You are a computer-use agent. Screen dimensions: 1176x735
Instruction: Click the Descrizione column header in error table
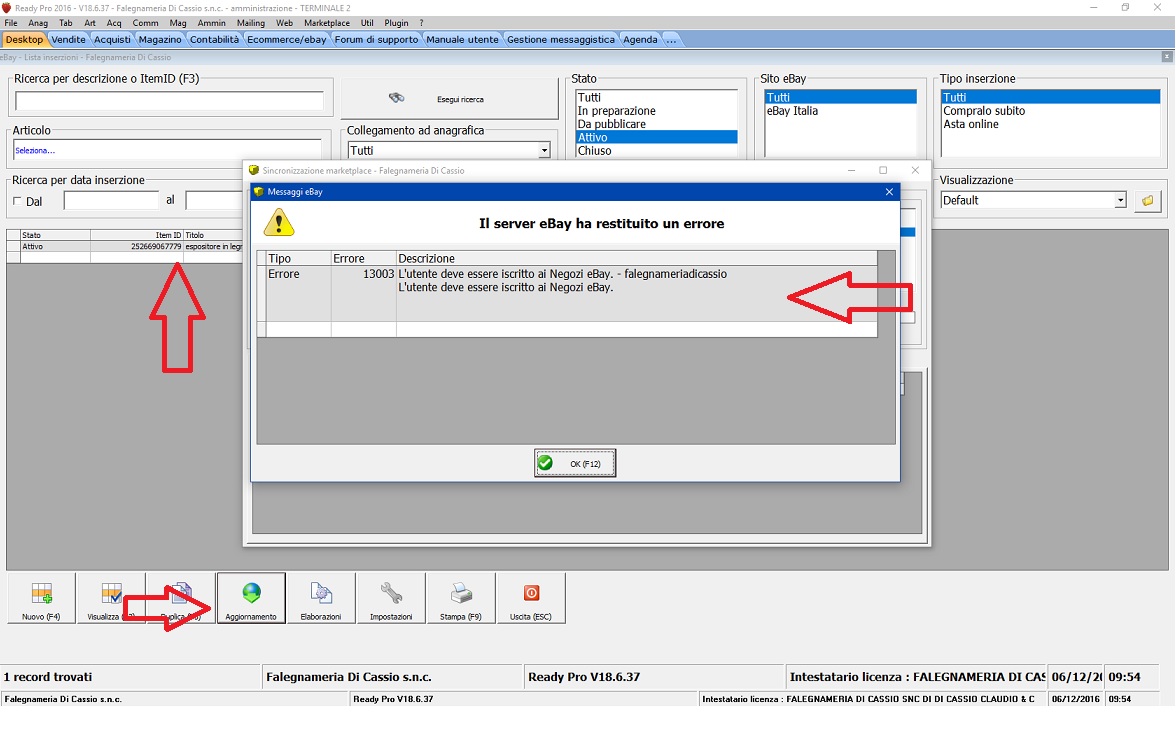point(636,258)
